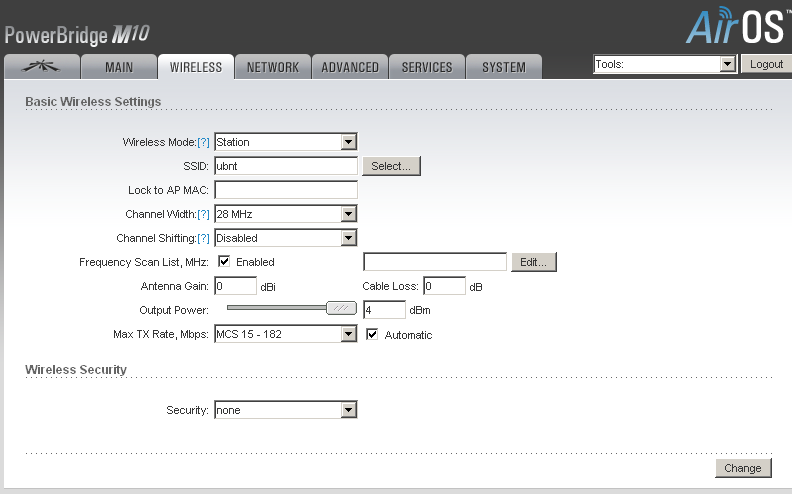
Task: Switch to the MAIN tab
Action: click(119, 67)
